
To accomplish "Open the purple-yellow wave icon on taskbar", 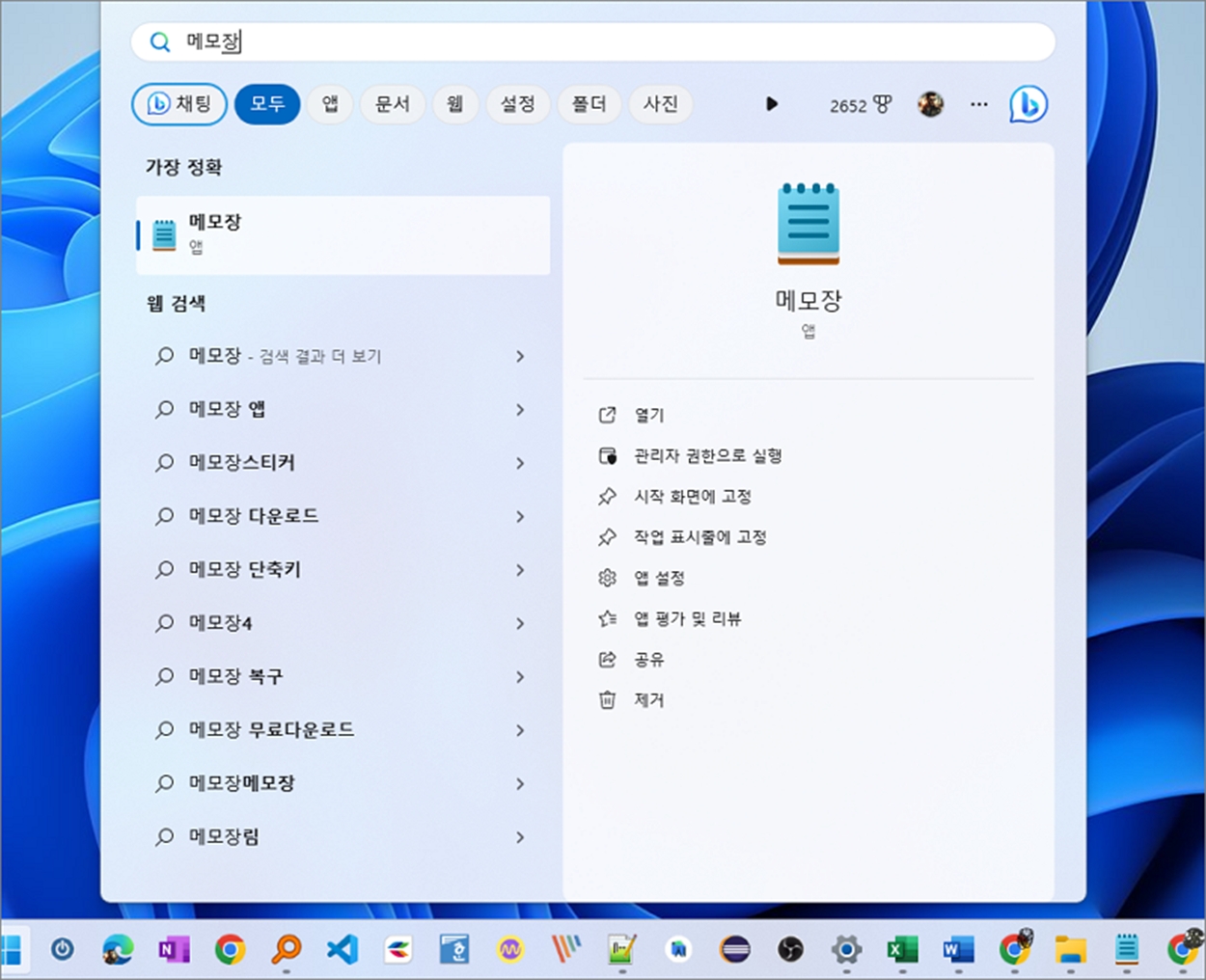I will click(x=510, y=950).
